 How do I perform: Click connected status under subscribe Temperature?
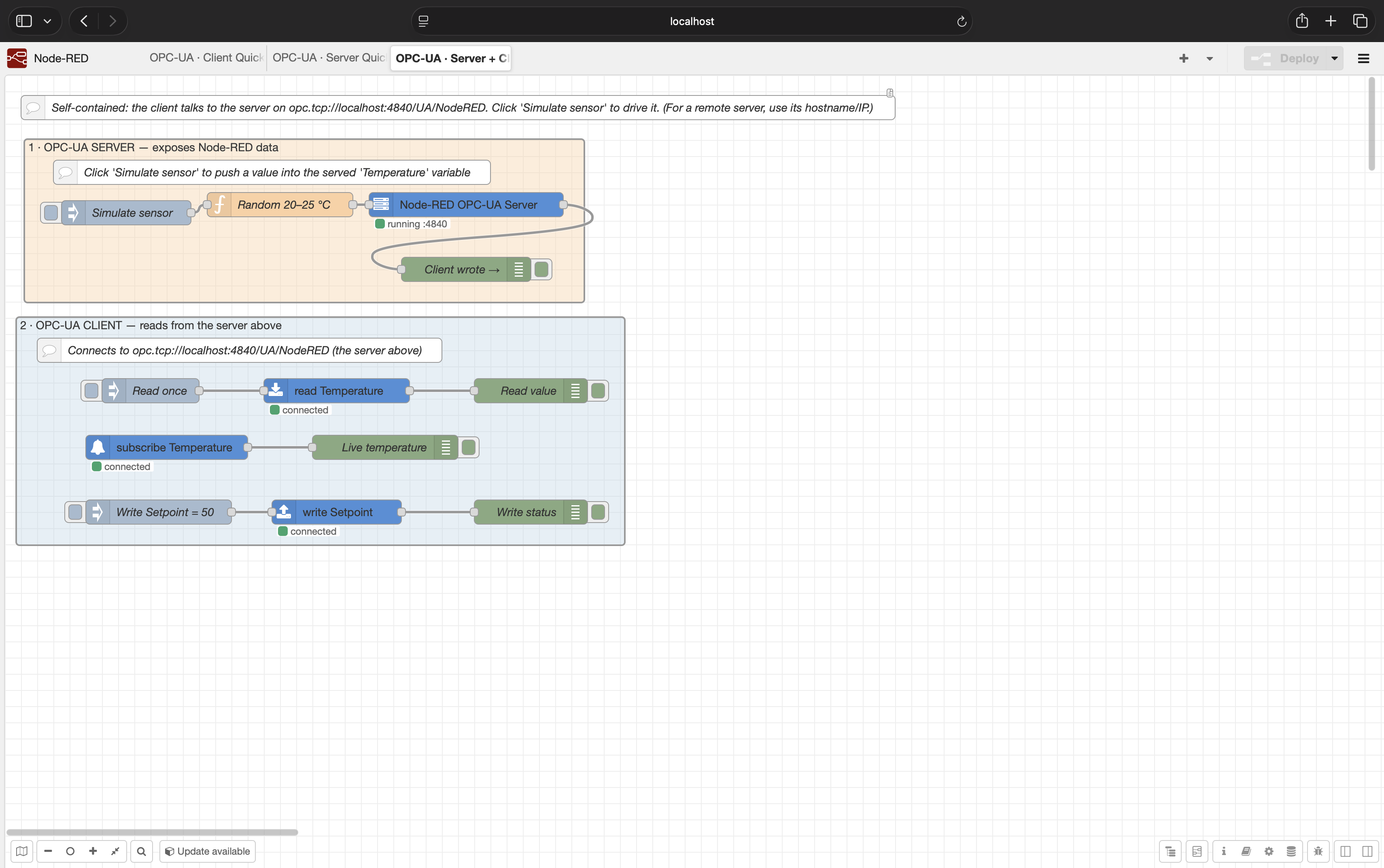click(x=127, y=467)
